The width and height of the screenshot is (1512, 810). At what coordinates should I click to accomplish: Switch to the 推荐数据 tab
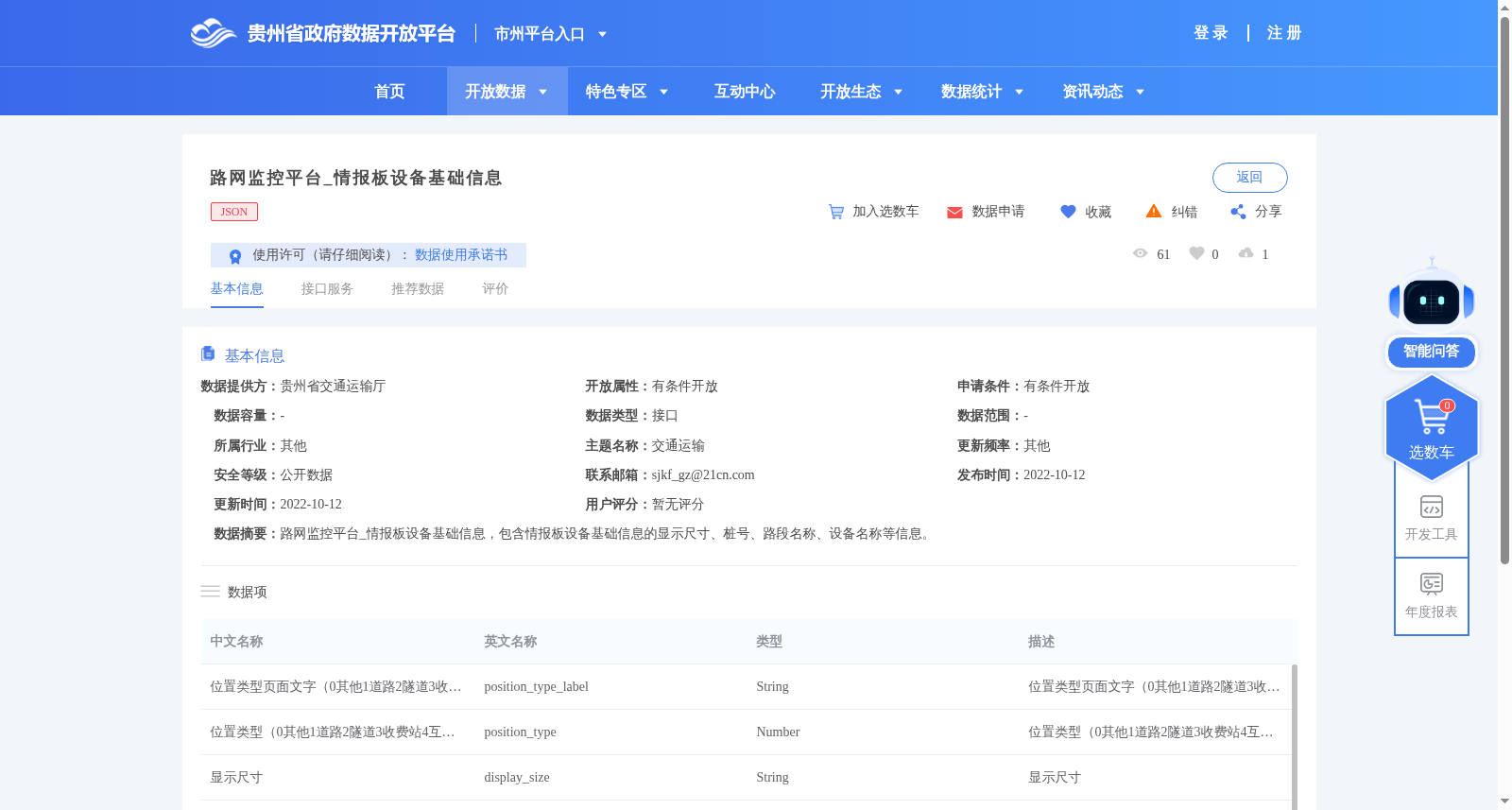tap(418, 289)
